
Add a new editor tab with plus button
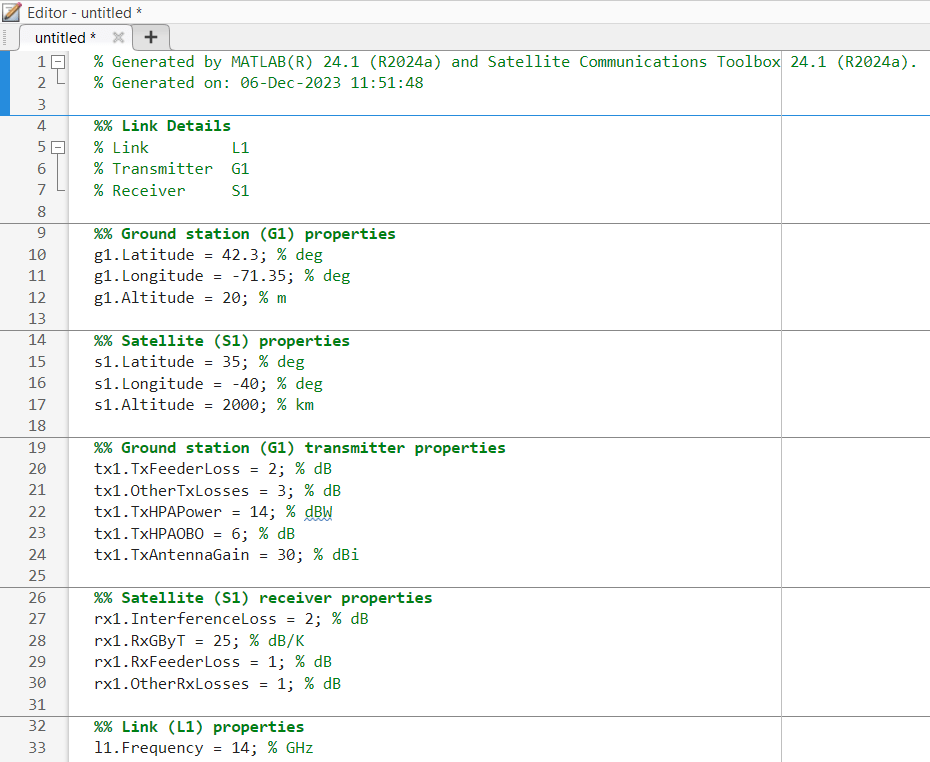pyautogui.click(x=151, y=38)
